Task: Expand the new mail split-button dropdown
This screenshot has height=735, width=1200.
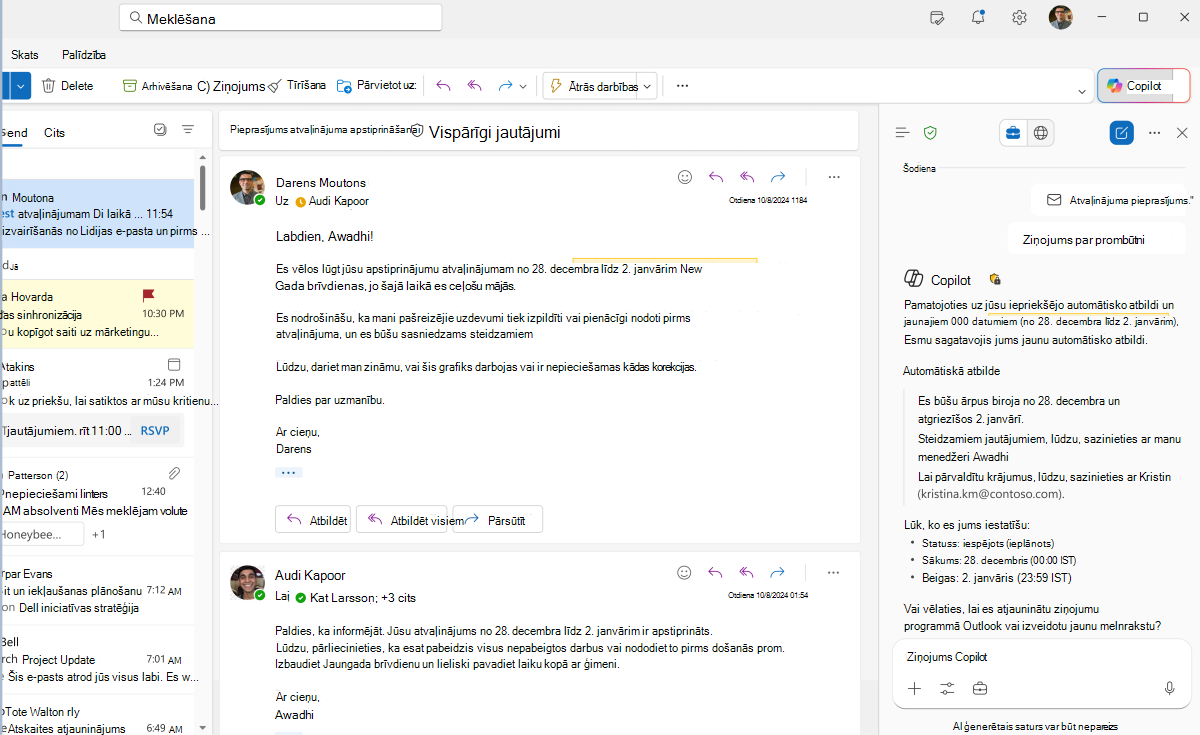Action: [22, 86]
